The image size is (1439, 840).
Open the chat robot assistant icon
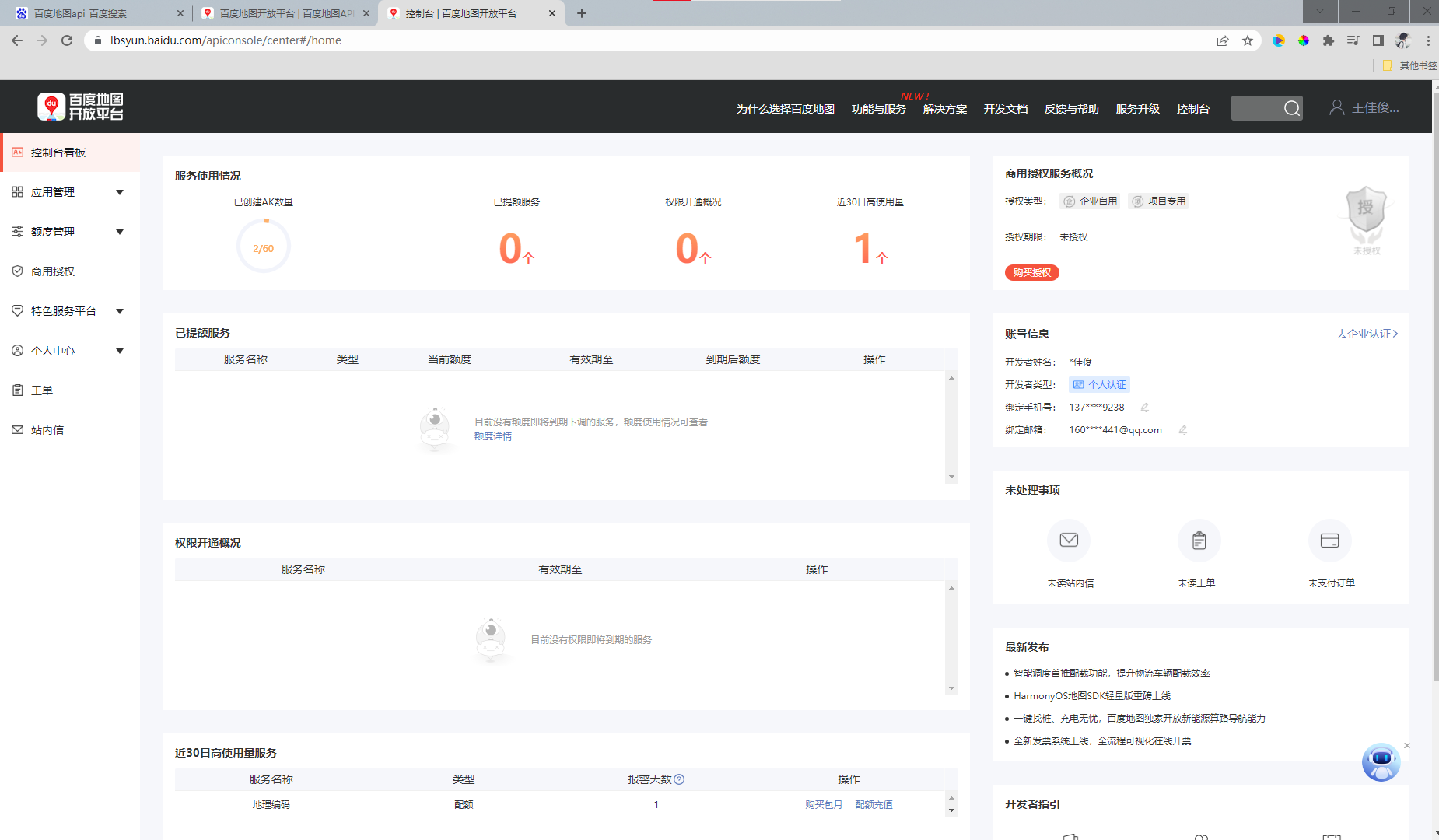click(x=1381, y=762)
